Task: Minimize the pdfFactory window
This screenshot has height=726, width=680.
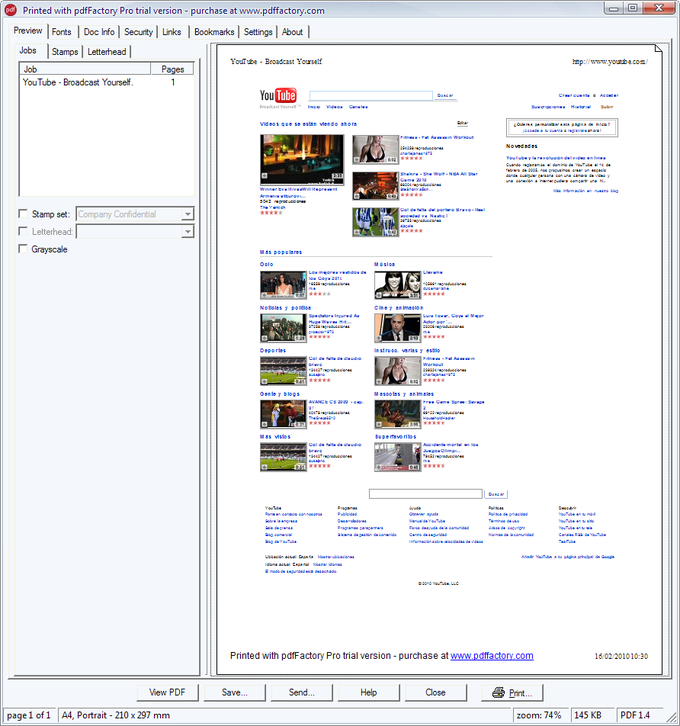Action: click(x=613, y=8)
